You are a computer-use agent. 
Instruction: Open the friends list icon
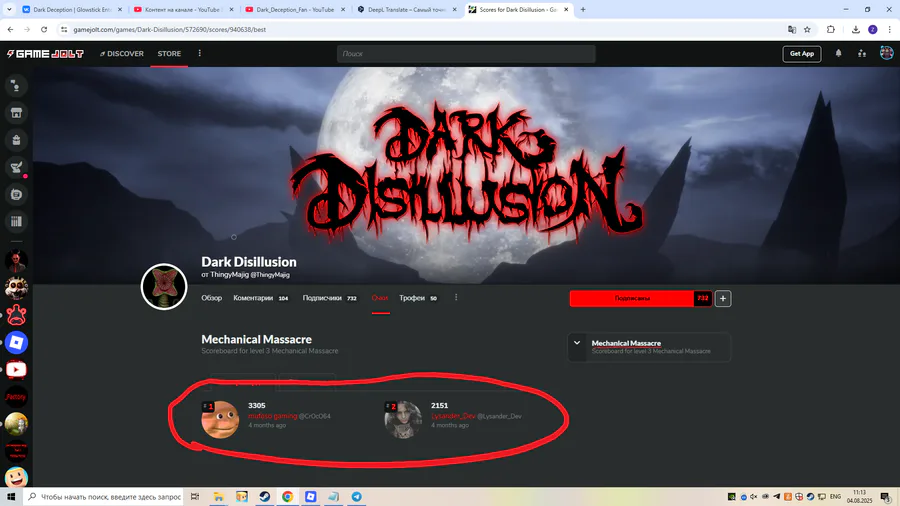[862, 53]
